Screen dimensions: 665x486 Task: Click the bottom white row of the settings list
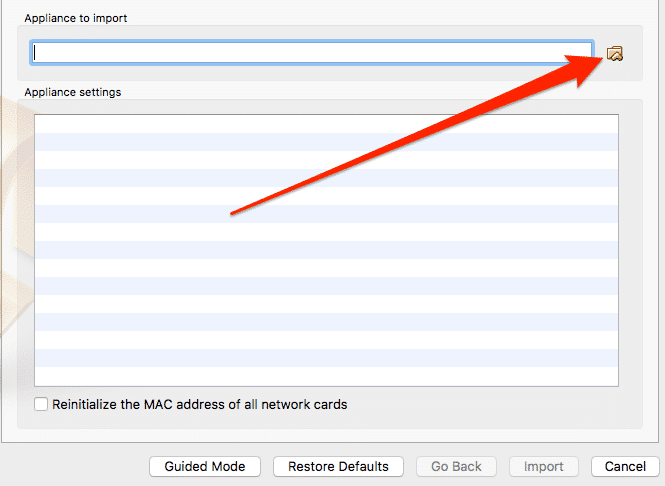tap(326, 376)
